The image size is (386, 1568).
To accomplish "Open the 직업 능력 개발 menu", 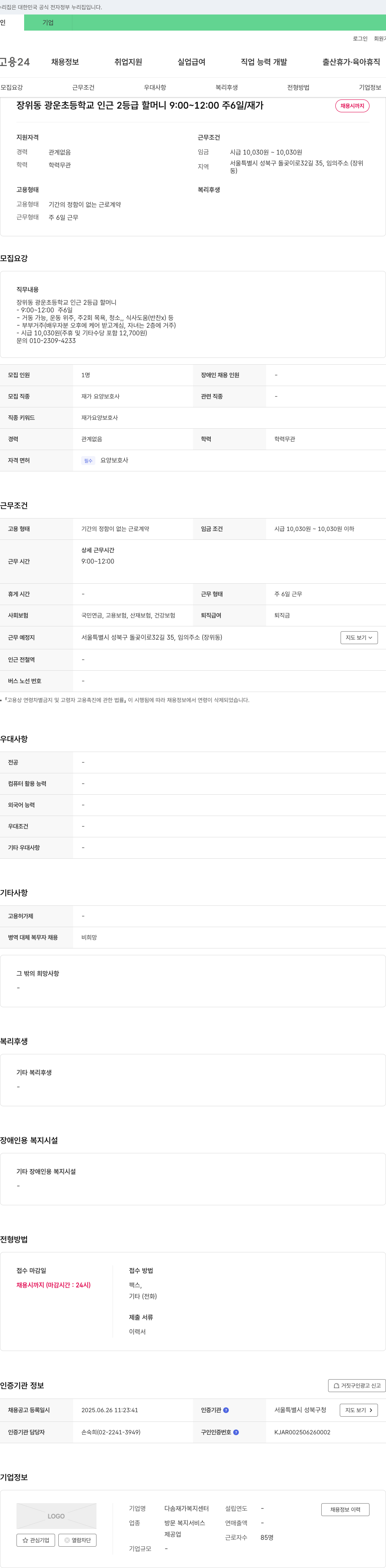I will pyautogui.click(x=264, y=62).
